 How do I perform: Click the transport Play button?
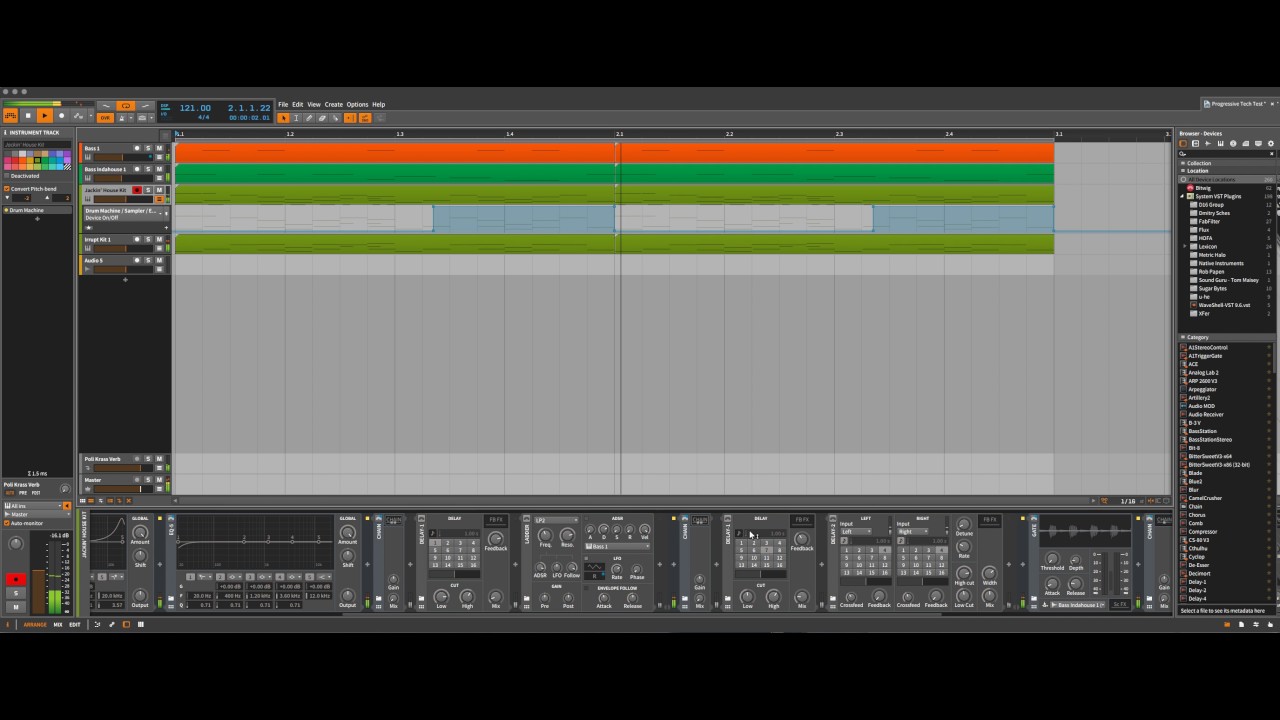(44, 116)
